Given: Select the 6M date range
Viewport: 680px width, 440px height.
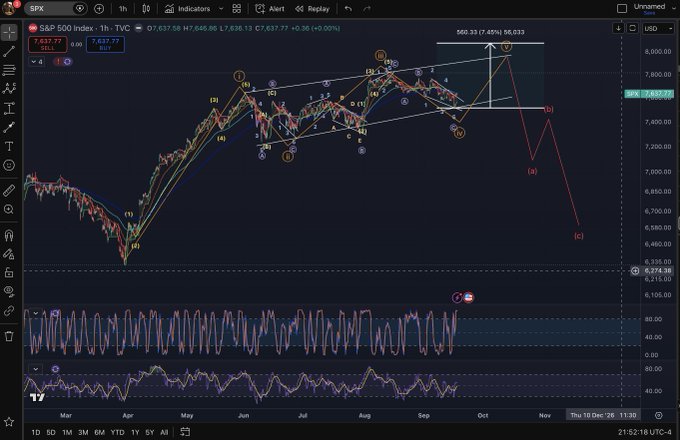Looking at the screenshot, I should click(99, 432).
